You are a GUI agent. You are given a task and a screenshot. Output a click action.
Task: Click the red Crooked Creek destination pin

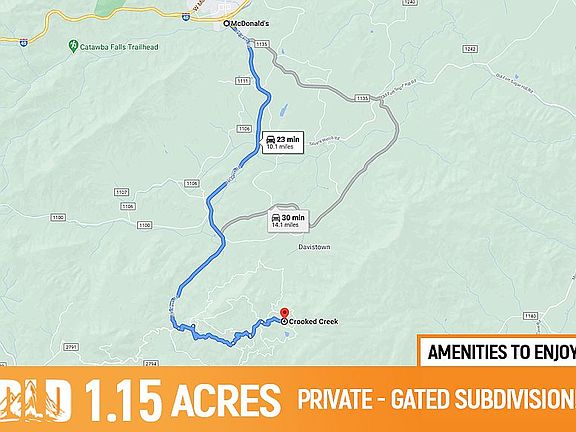[284, 313]
